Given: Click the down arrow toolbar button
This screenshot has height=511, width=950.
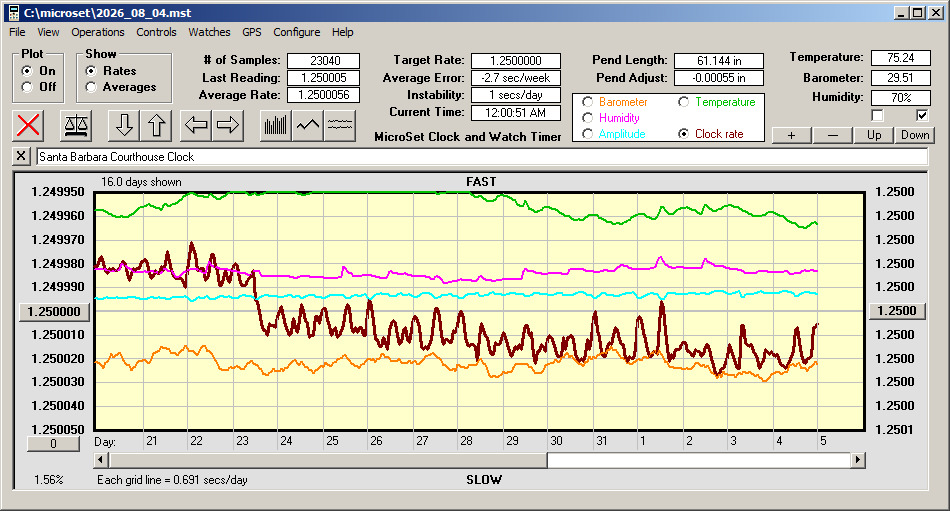Looking at the screenshot, I should [124, 125].
